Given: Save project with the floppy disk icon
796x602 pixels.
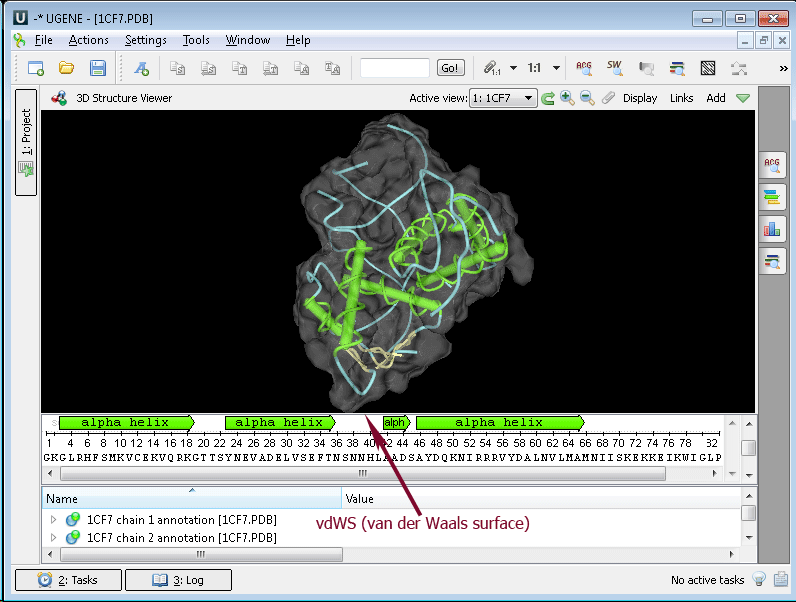Looking at the screenshot, I should (x=97, y=68).
